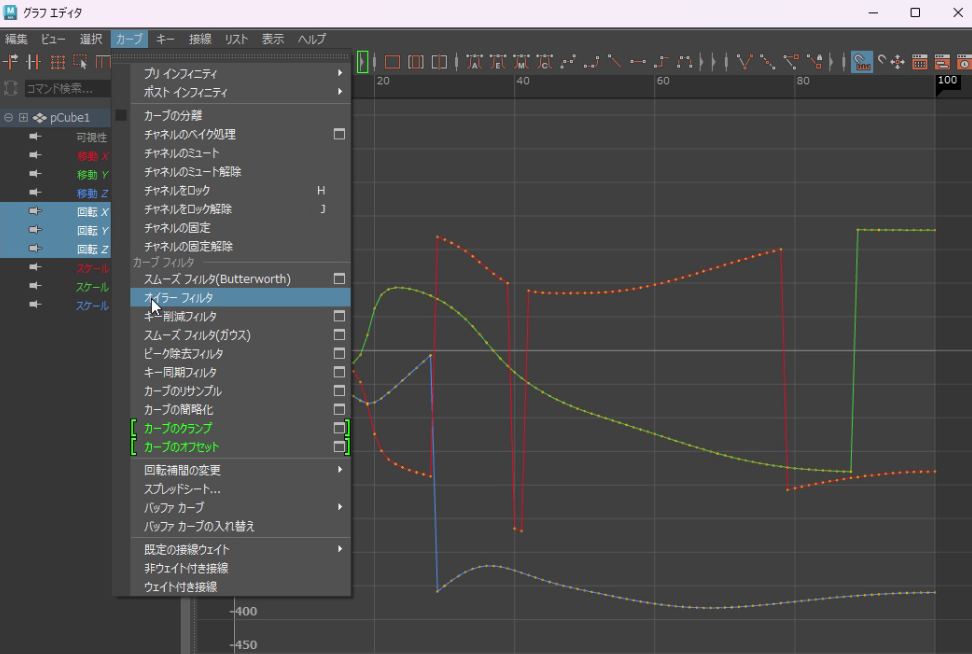
Task: Toggle pin icon for 可視性 channel
Action: click(35, 136)
